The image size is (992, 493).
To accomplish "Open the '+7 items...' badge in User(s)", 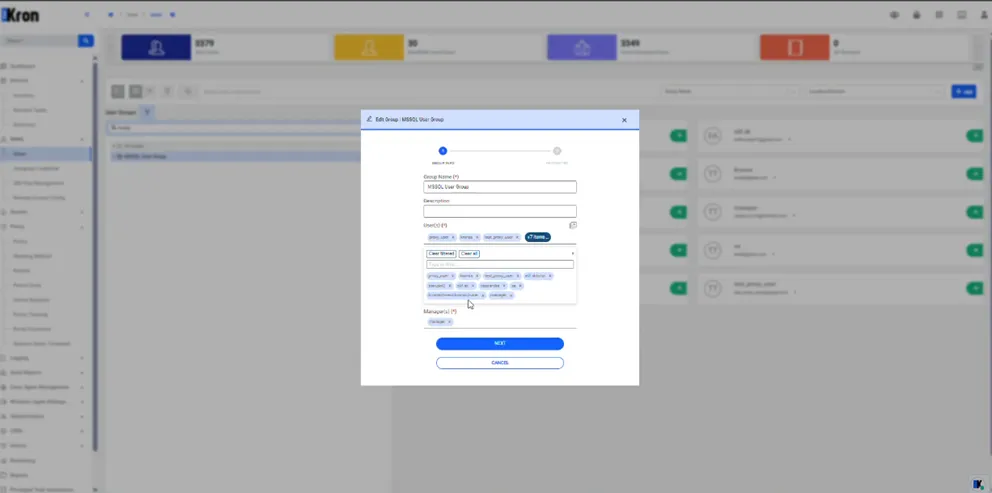I will (x=538, y=237).
